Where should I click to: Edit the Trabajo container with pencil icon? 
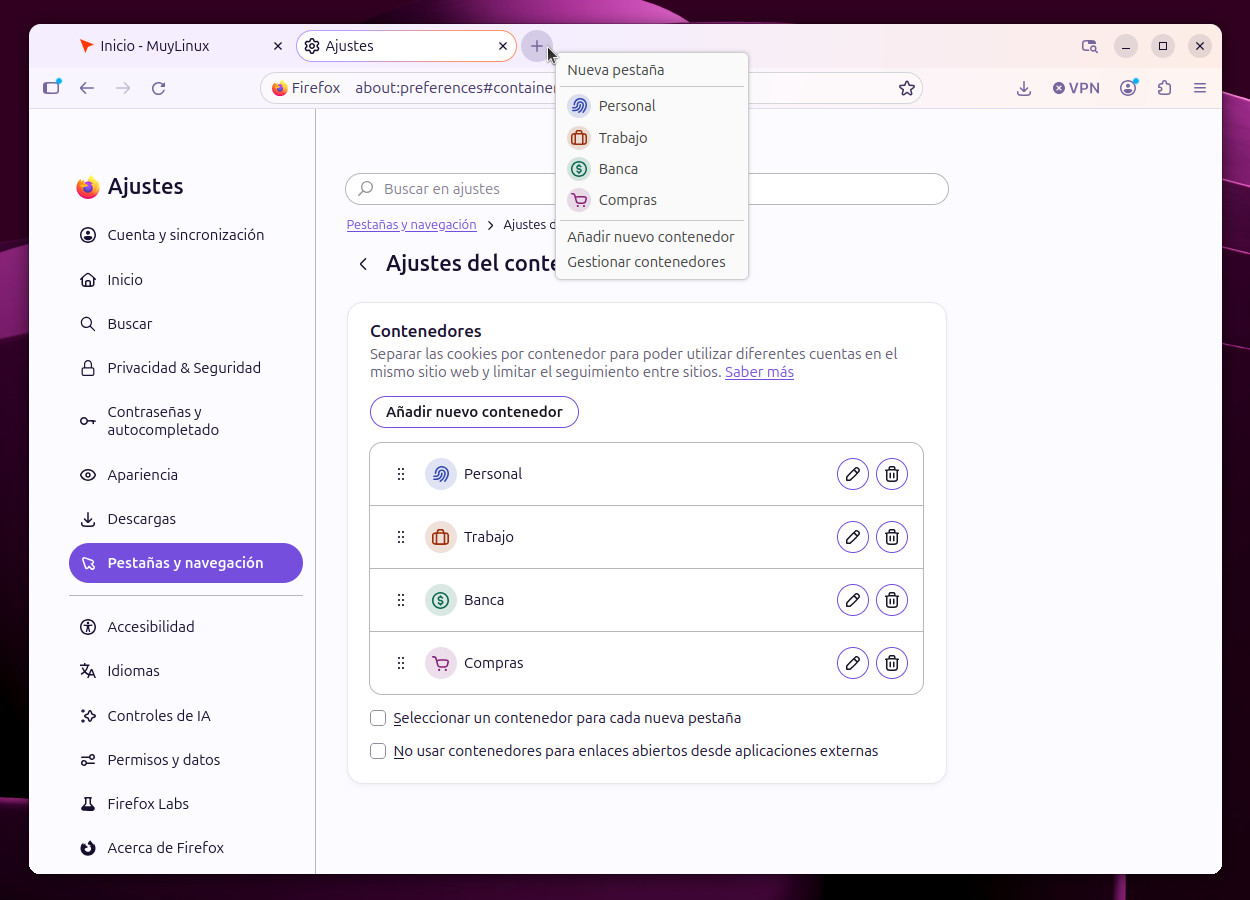tap(853, 537)
